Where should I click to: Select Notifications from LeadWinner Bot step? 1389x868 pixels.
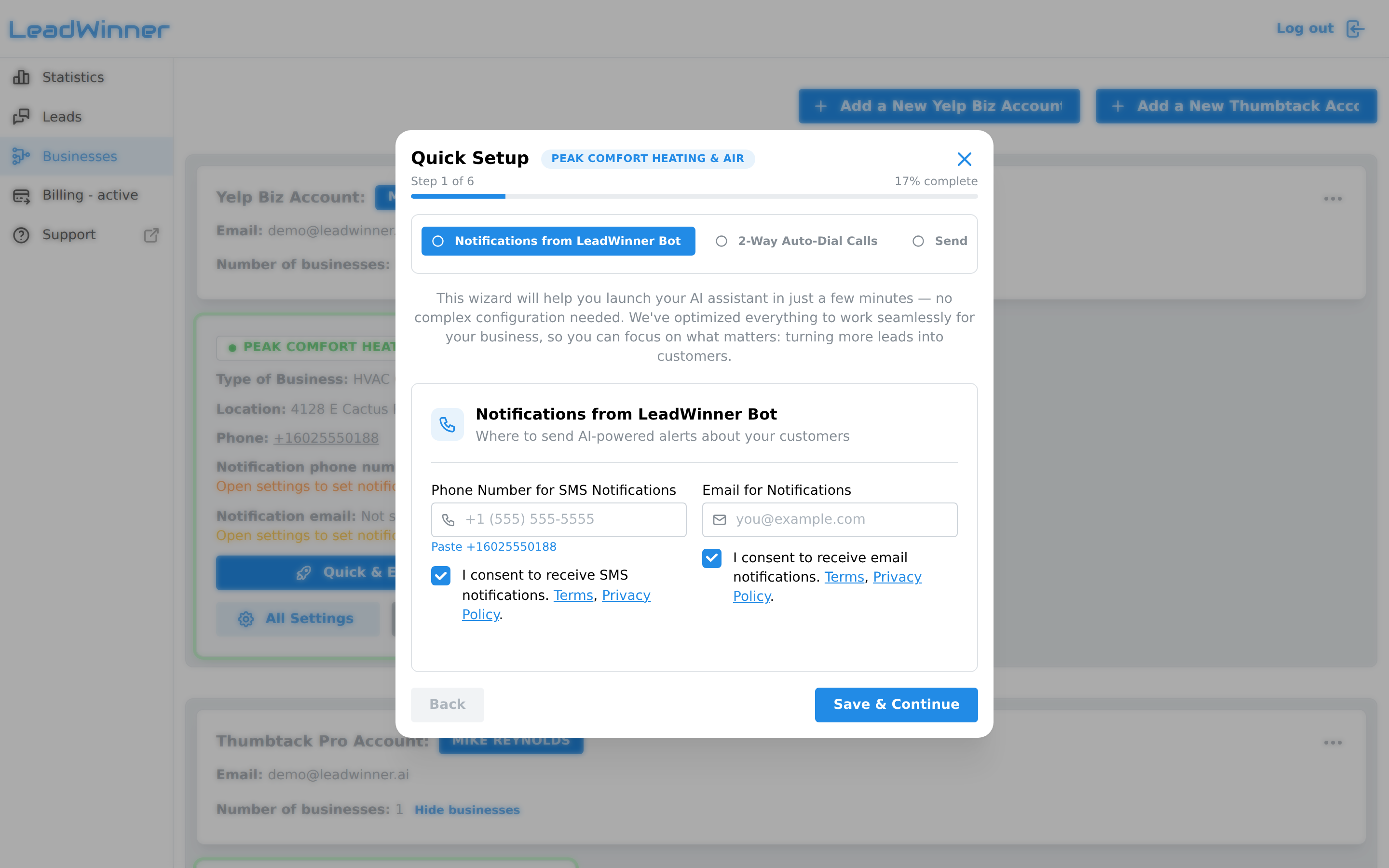[x=558, y=241]
